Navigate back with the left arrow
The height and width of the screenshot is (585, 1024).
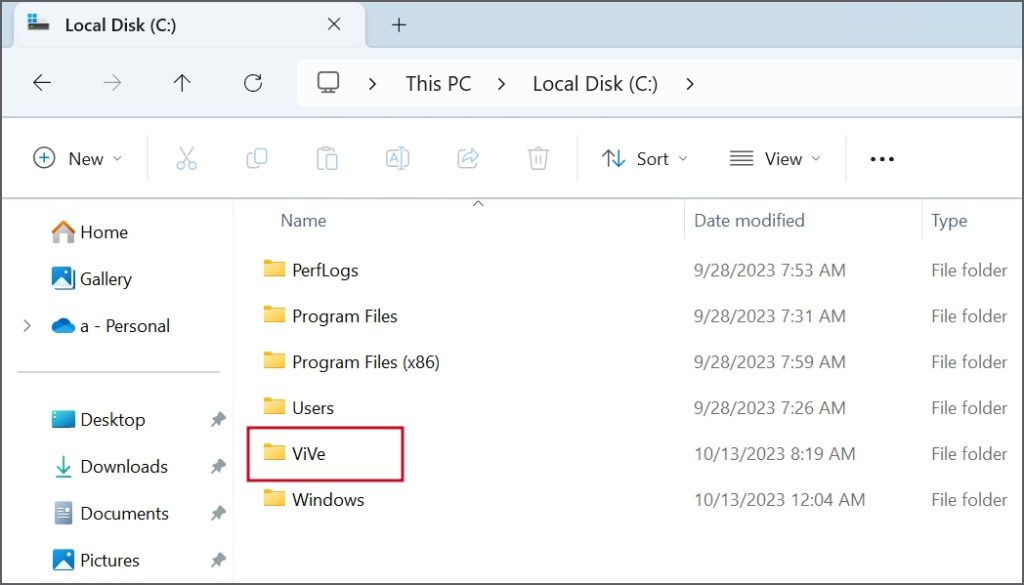click(x=42, y=83)
